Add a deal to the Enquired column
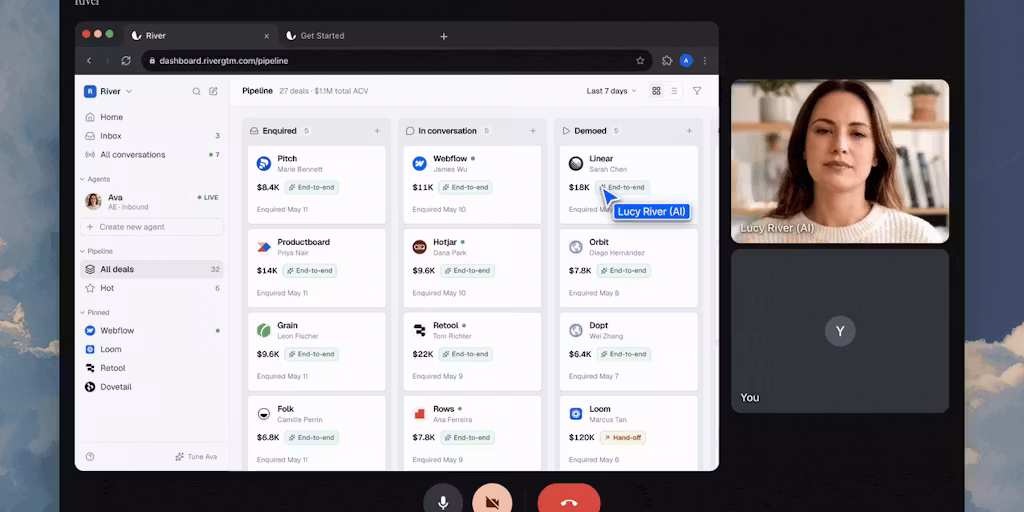The image size is (1024, 512). click(x=377, y=131)
